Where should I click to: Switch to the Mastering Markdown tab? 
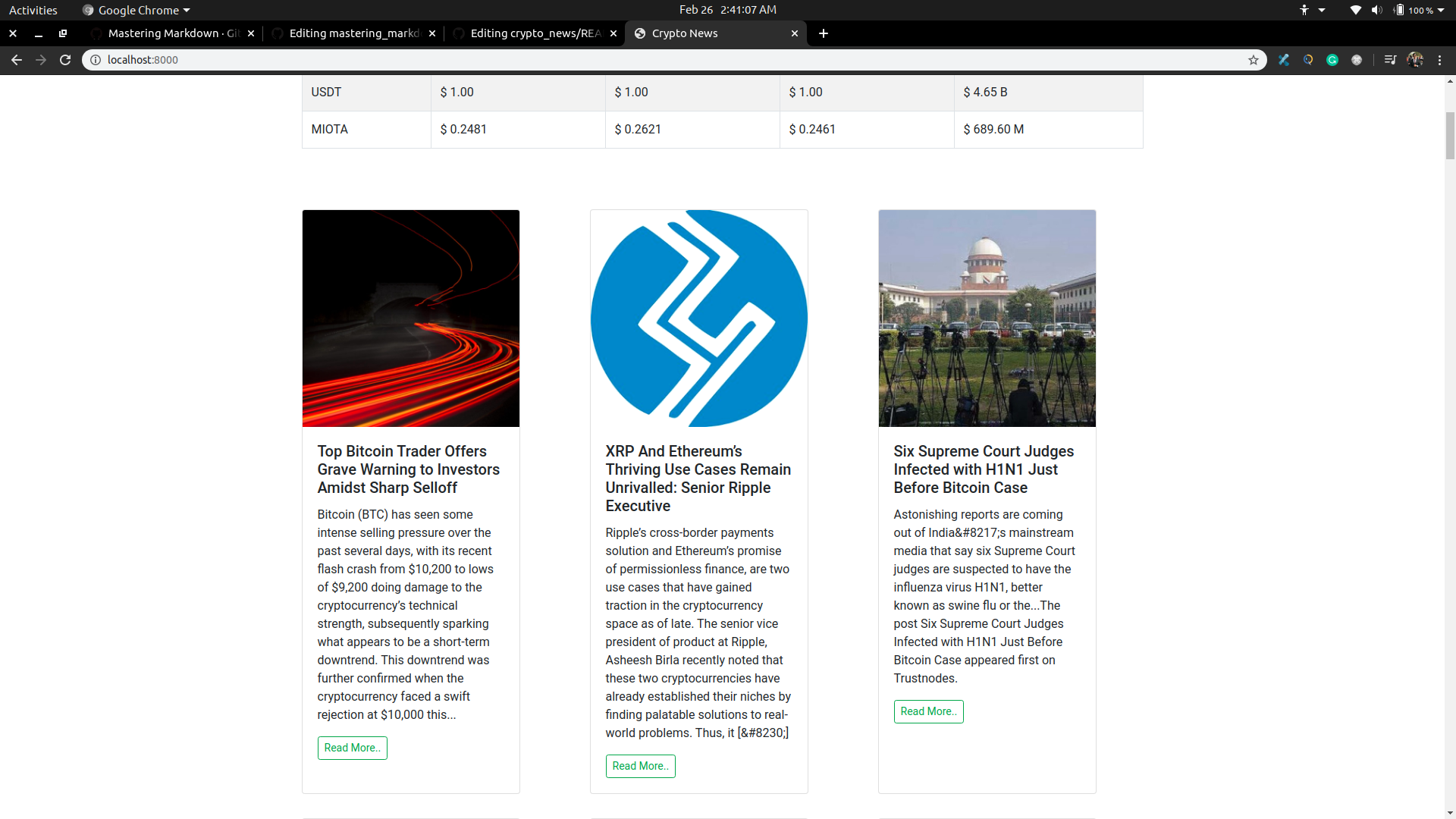tap(167, 33)
